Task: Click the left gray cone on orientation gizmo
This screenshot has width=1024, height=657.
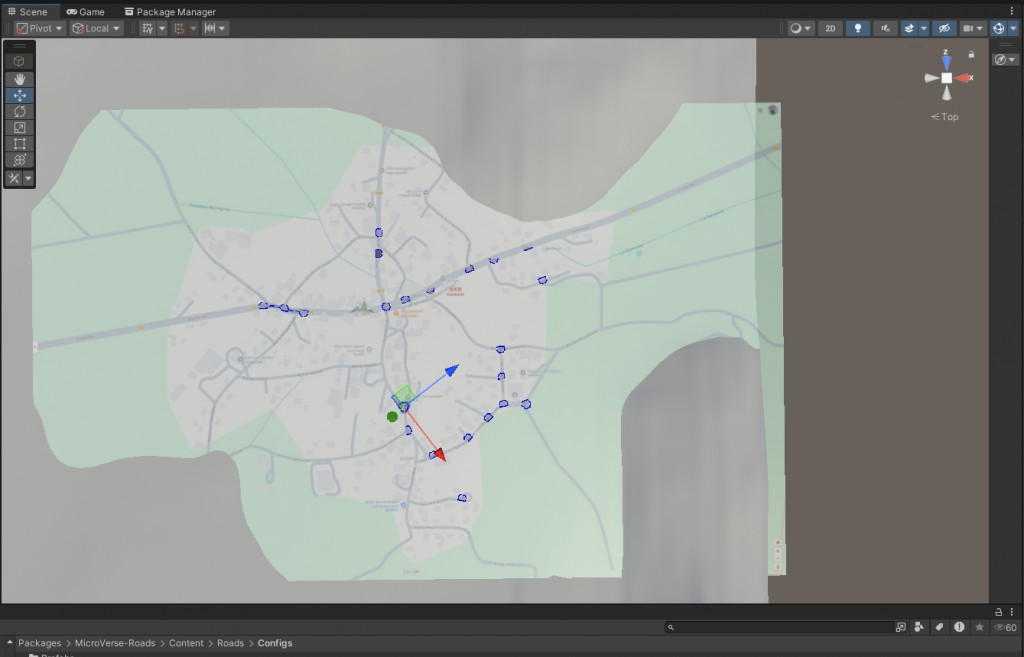Action: click(x=932, y=78)
